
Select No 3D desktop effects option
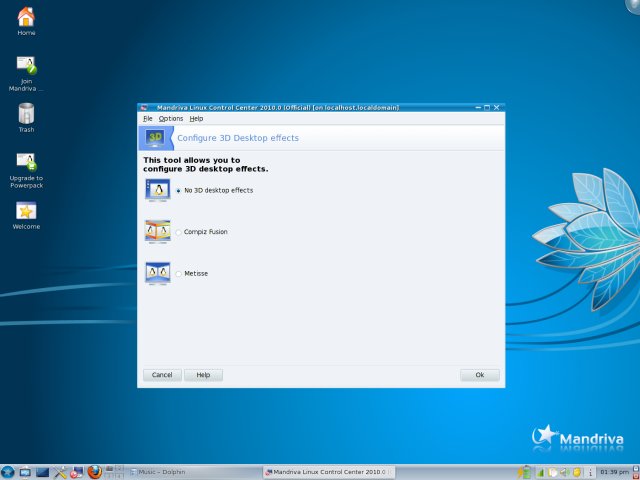178,190
